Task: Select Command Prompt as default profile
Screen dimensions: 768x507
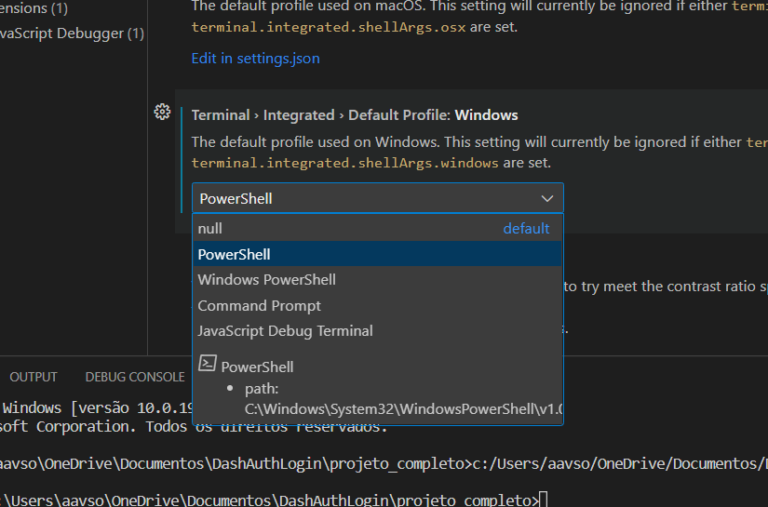Action: point(378,305)
